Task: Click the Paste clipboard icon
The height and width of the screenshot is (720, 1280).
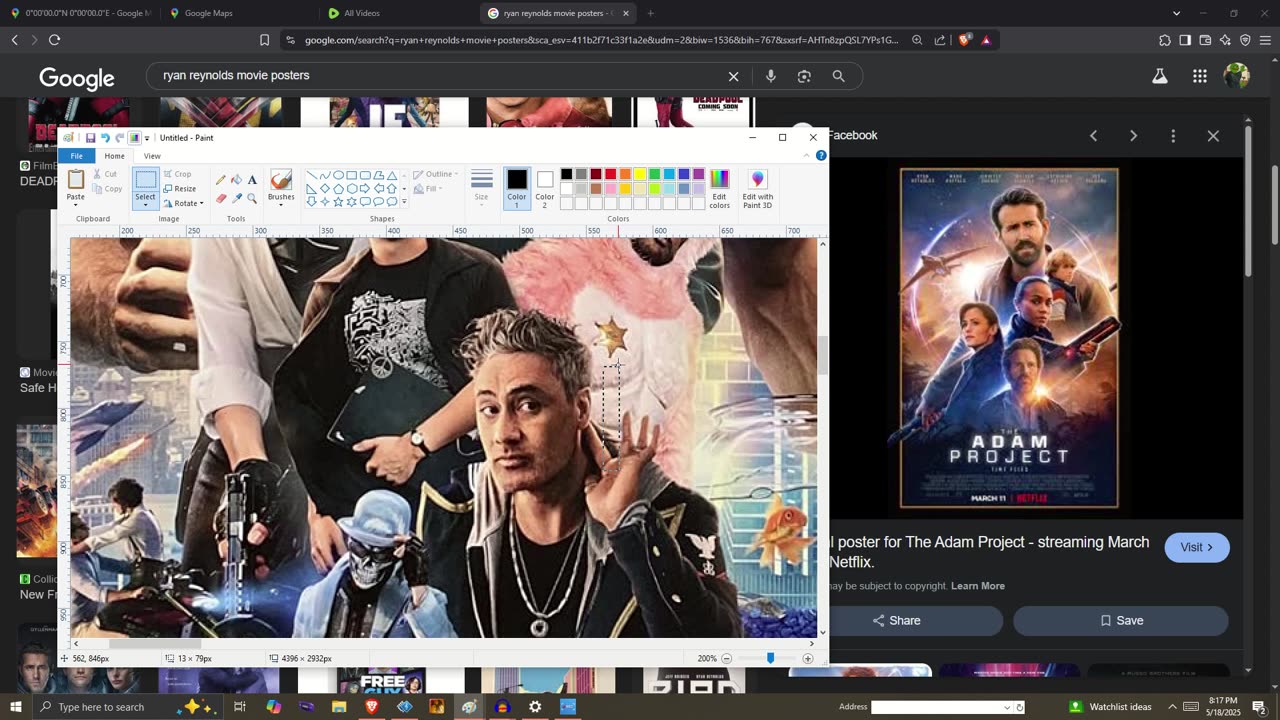Action: (x=76, y=179)
